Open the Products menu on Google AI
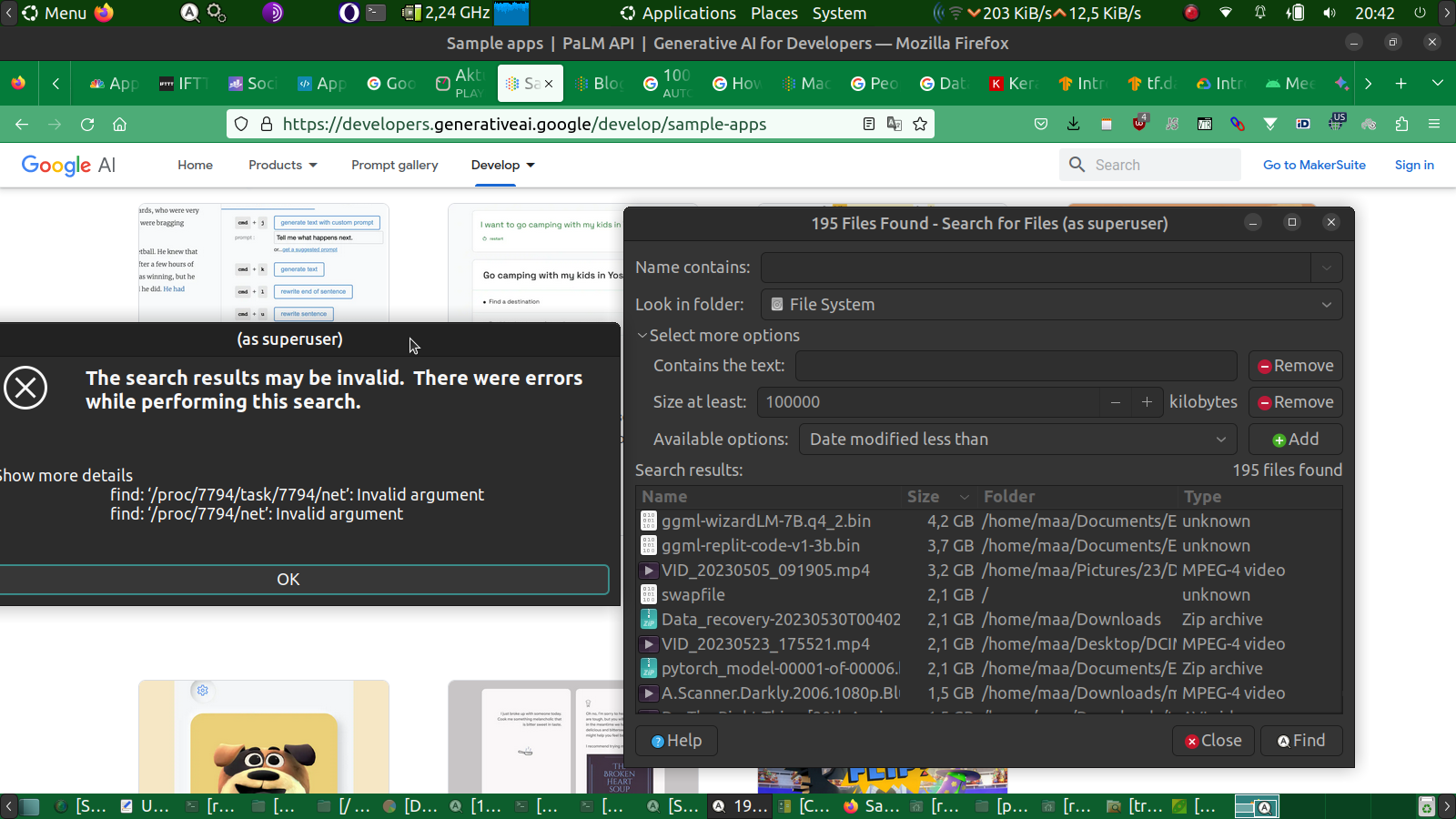 (x=282, y=165)
